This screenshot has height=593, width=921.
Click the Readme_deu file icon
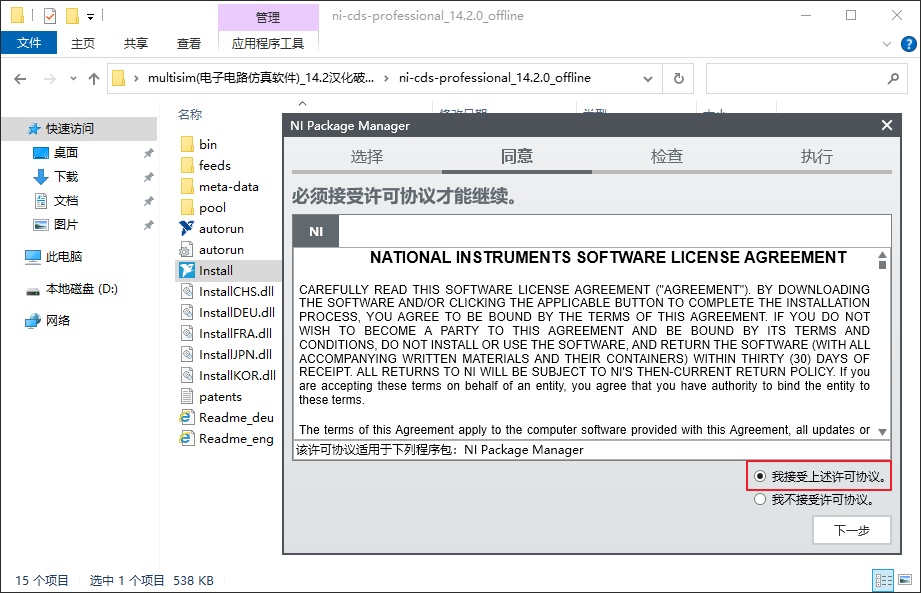pyautogui.click(x=187, y=417)
